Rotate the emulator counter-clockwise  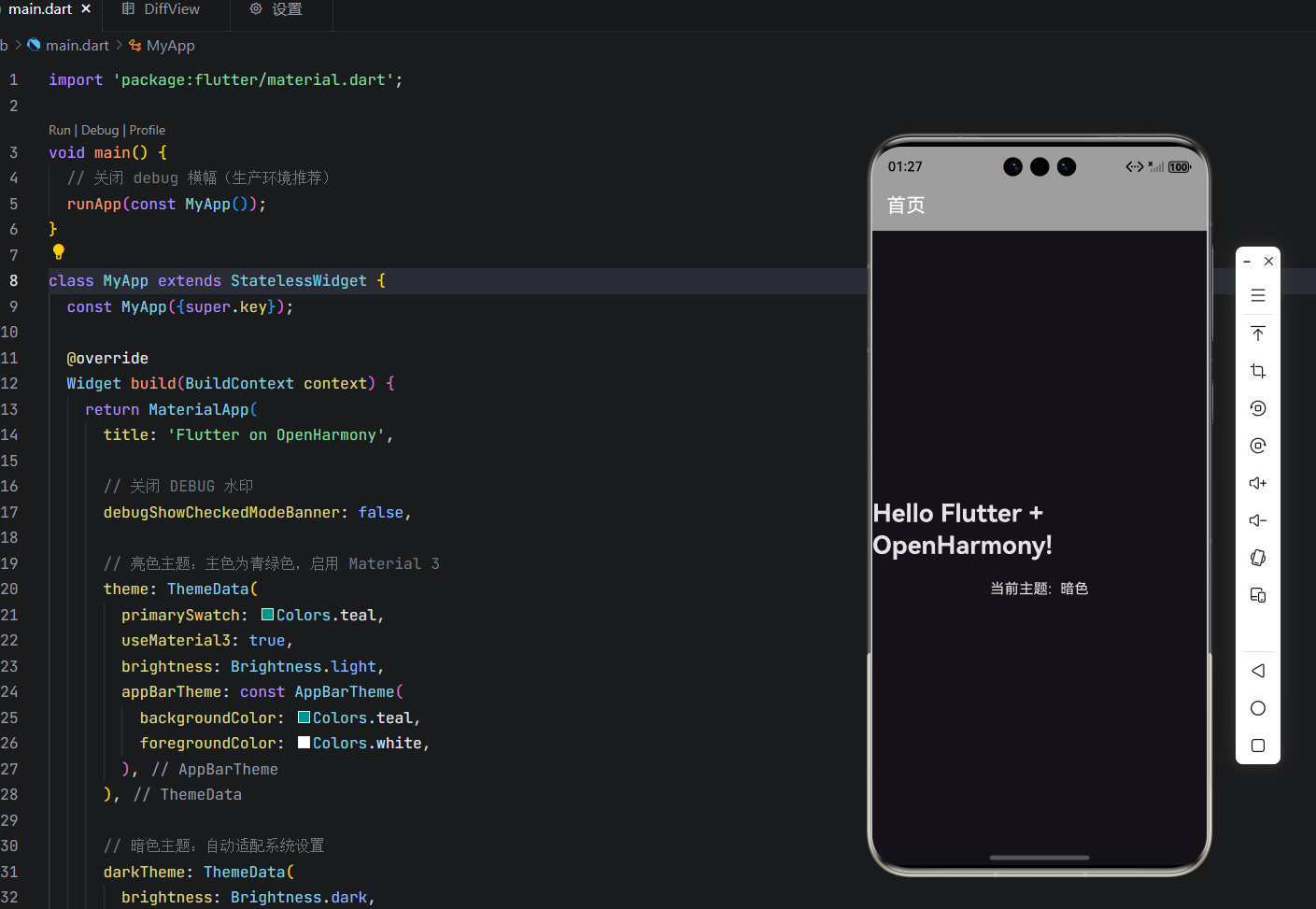1258,408
